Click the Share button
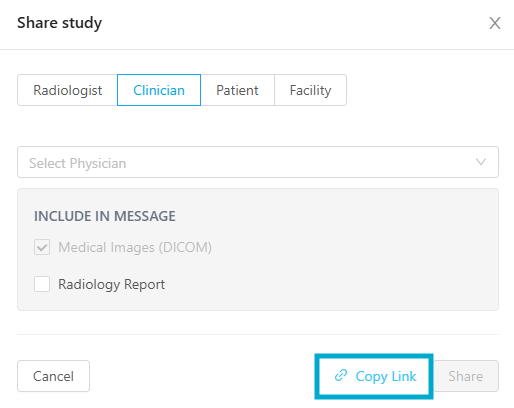The height and width of the screenshot is (408, 514). pyautogui.click(x=466, y=376)
